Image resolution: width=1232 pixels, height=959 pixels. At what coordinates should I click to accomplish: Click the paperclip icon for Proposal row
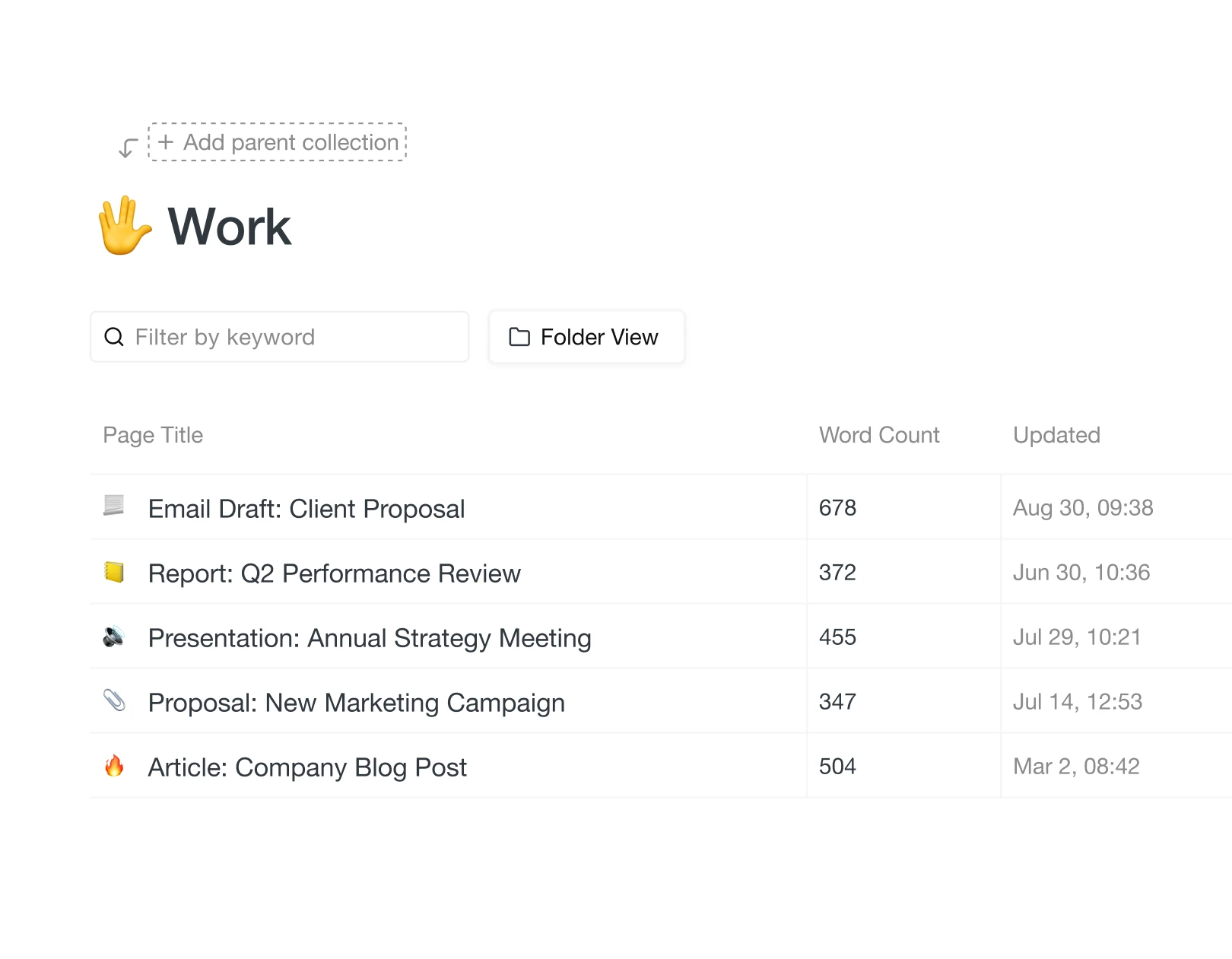[114, 700]
